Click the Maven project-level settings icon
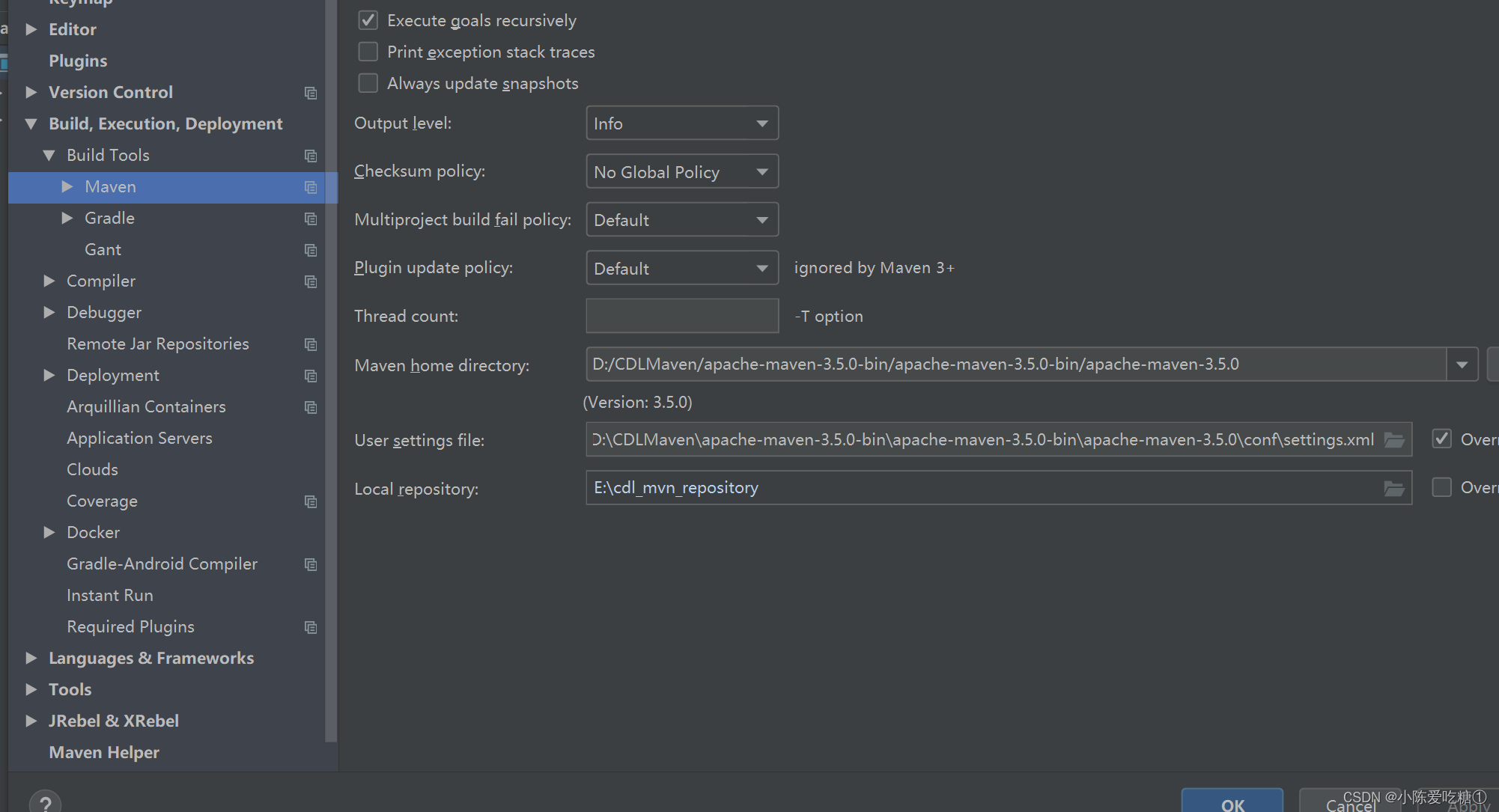 (x=311, y=187)
